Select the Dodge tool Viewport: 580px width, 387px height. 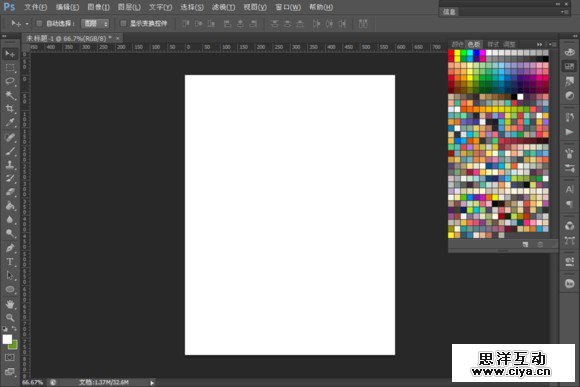pos(10,233)
